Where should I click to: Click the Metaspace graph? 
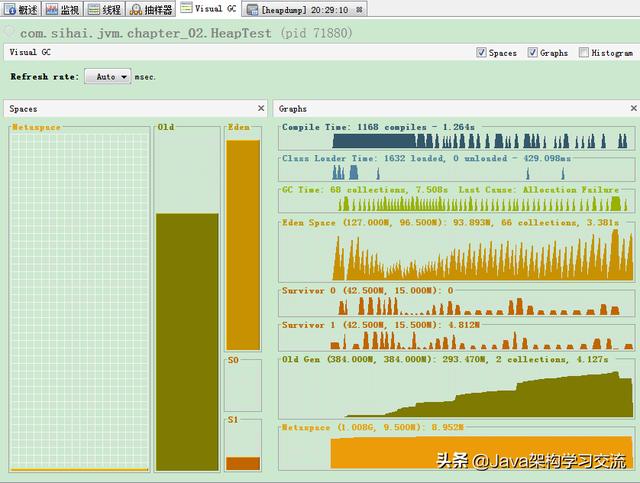pyautogui.click(x=456, y=451)
